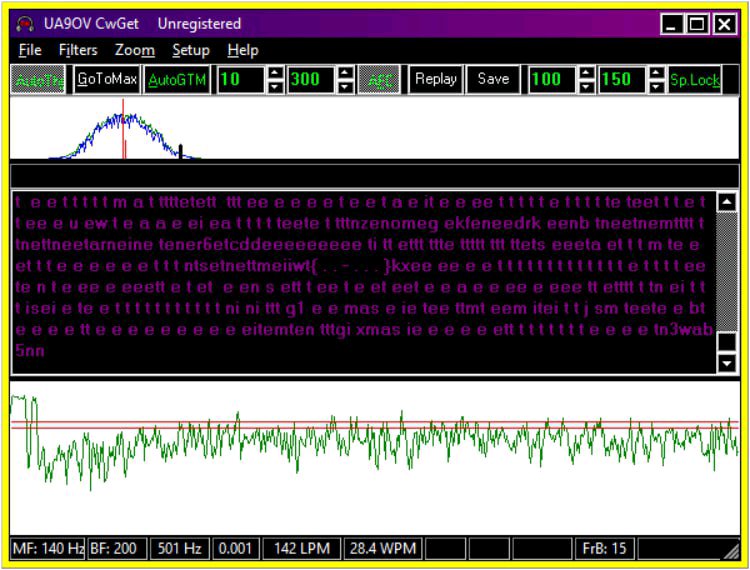Click the scroll up arrow of decoded text
This screenshot has height=570, width=750.
(x=727, y=202)
